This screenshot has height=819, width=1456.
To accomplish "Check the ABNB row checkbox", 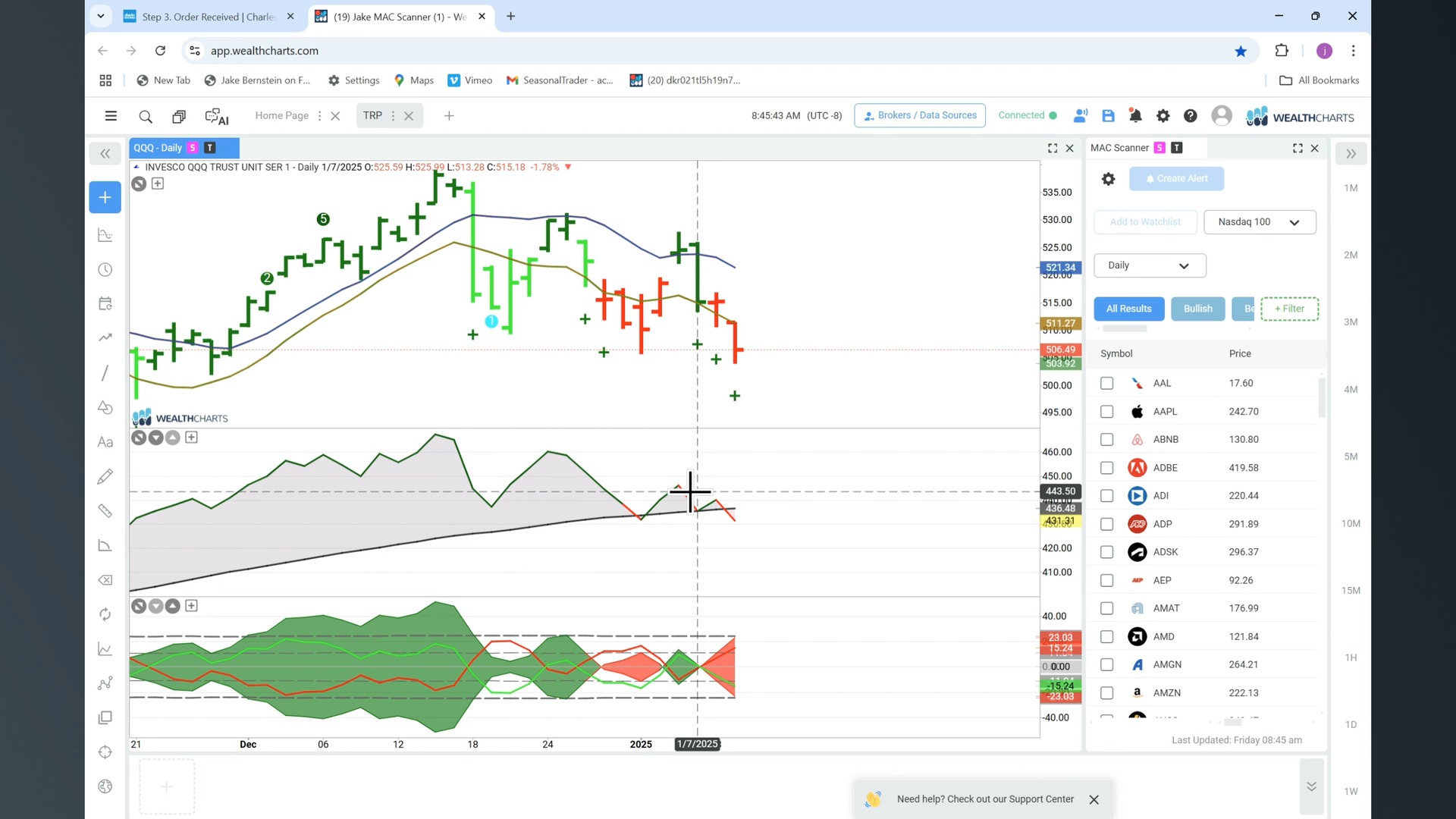I will click(1106, 439).
